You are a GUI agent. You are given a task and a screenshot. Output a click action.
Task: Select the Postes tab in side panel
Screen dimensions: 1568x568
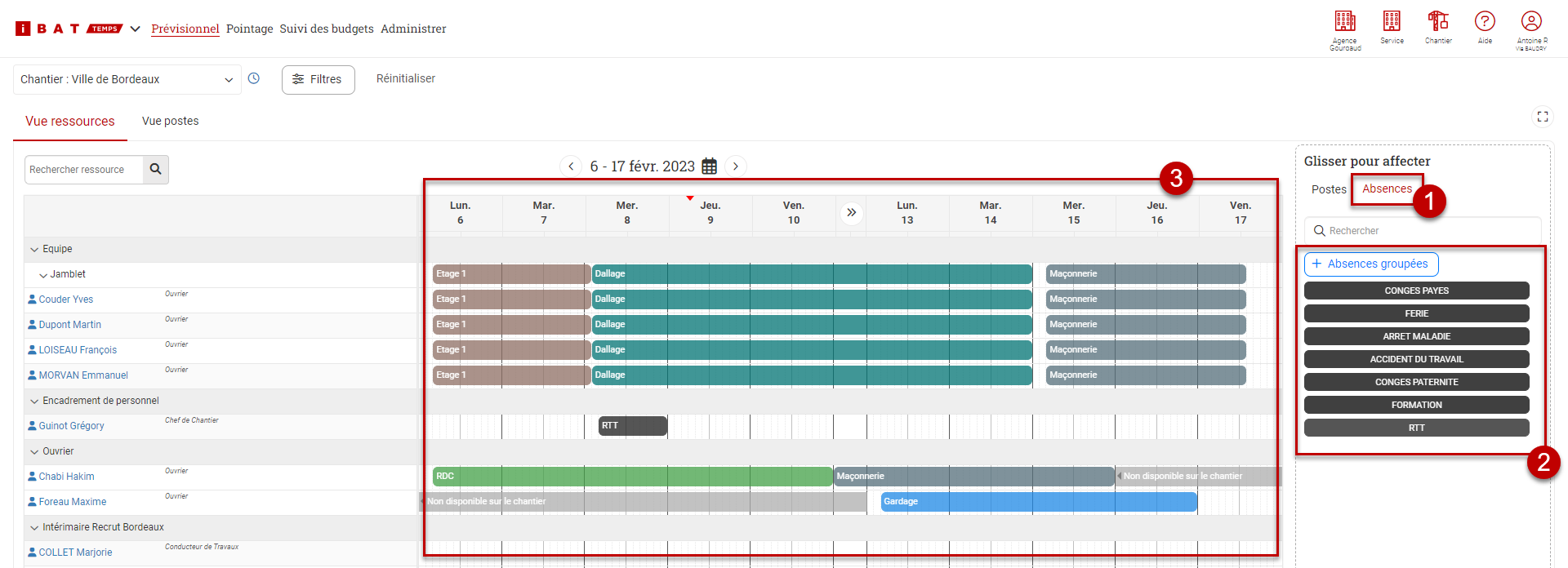coord(1329,189)
